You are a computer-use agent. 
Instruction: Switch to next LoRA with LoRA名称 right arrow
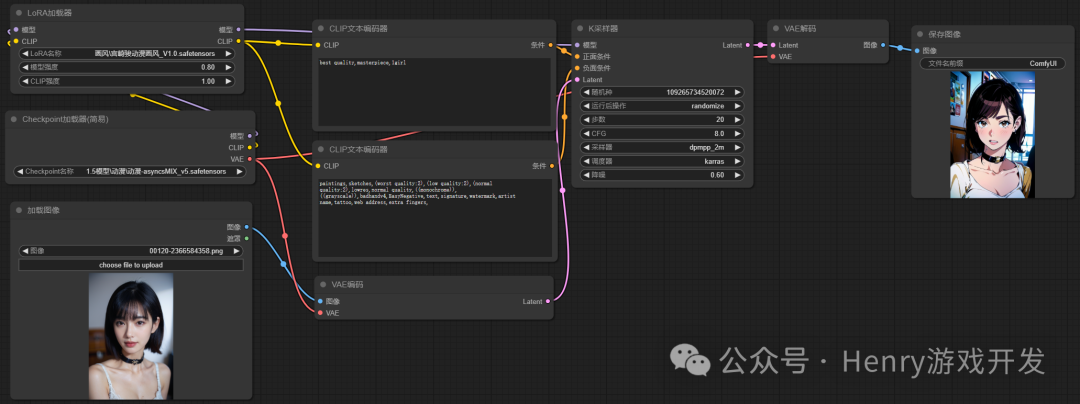[x=227, y=54]
